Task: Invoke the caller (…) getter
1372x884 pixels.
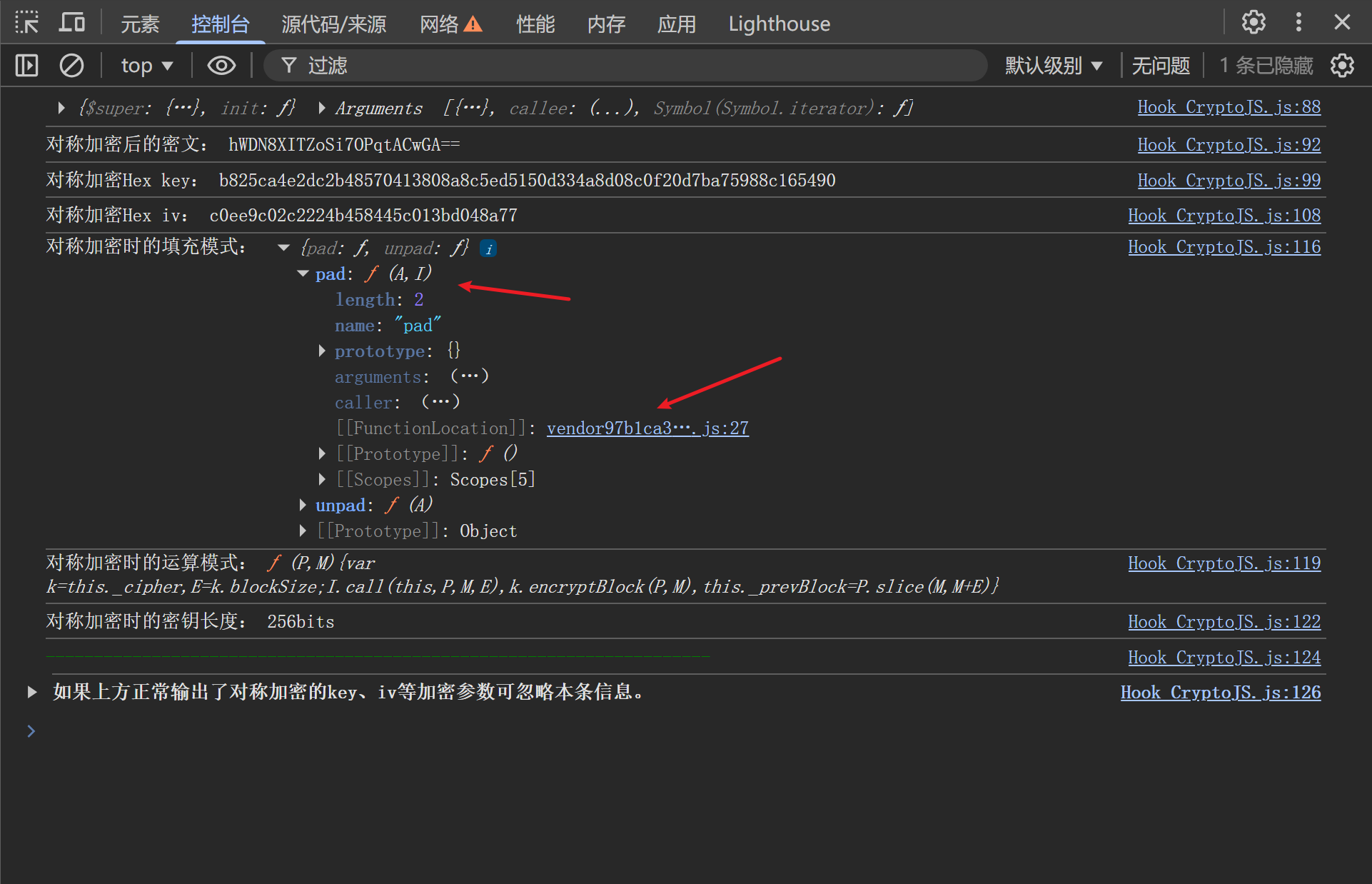Action: [x=440, y=402]
